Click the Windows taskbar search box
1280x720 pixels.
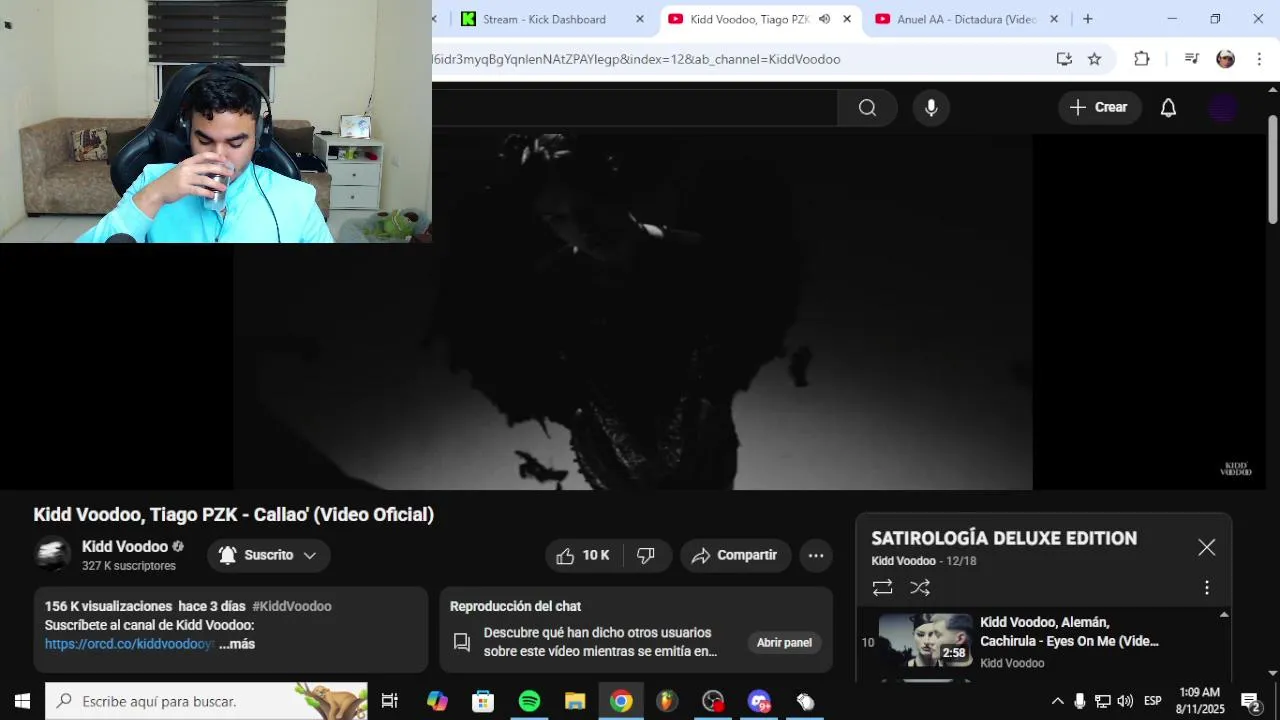click(207, 701)
